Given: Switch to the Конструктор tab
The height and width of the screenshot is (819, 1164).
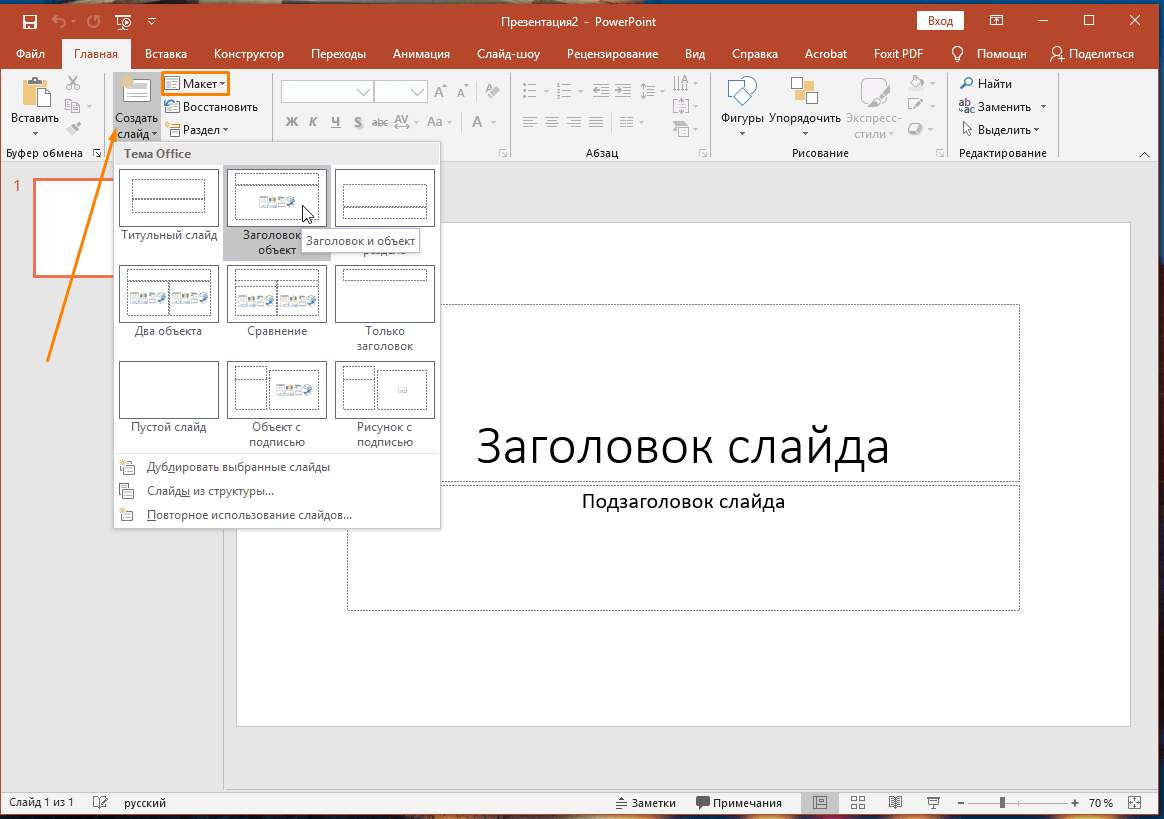Looking at the screenshot, I should click(249, 53).
